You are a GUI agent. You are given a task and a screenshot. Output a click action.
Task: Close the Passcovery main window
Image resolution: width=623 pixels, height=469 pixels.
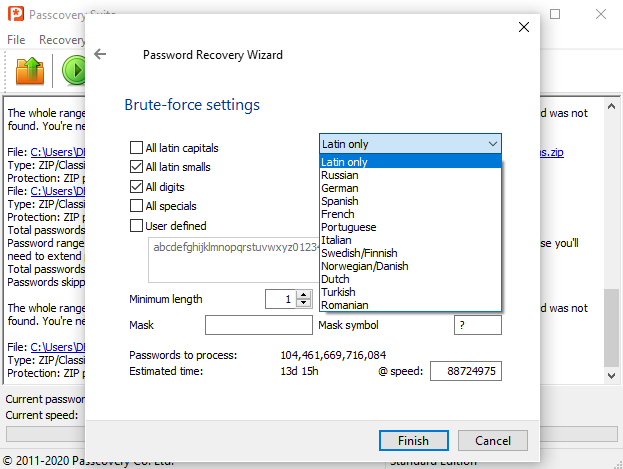pyautogui.click(x=601, y=14)
